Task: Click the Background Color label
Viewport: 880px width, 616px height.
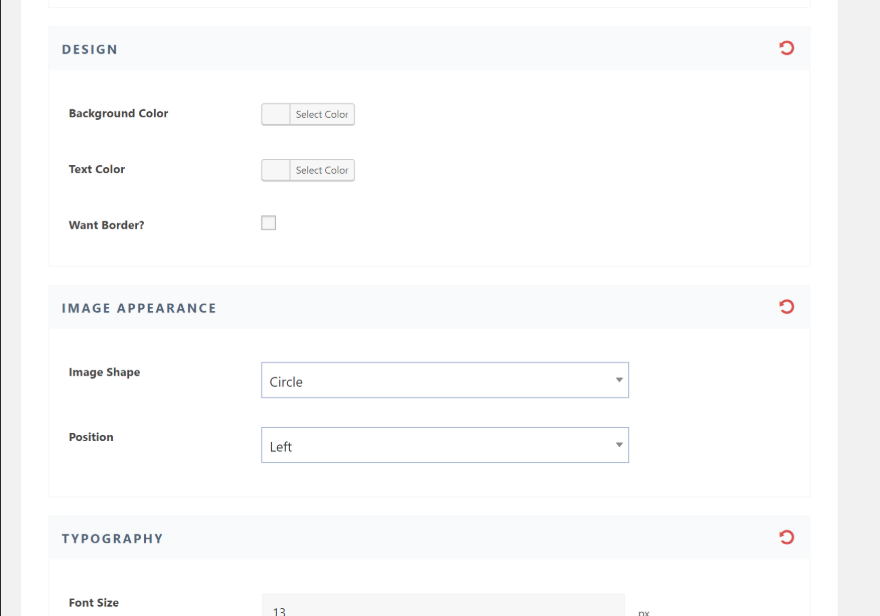Action: (118, 113)
